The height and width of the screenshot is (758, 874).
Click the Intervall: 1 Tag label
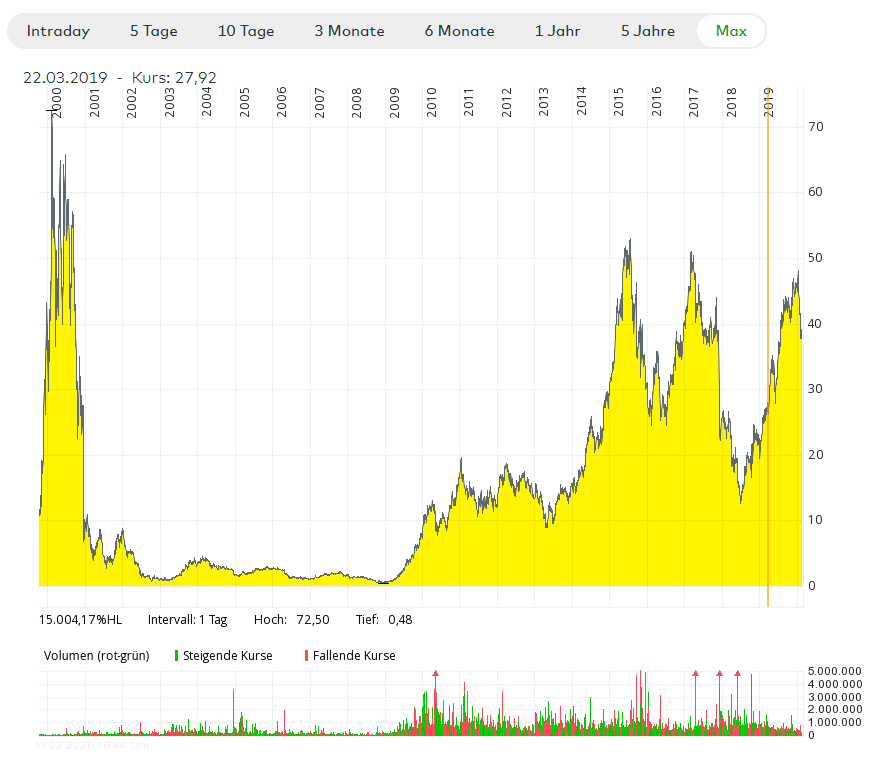(187, 620)
